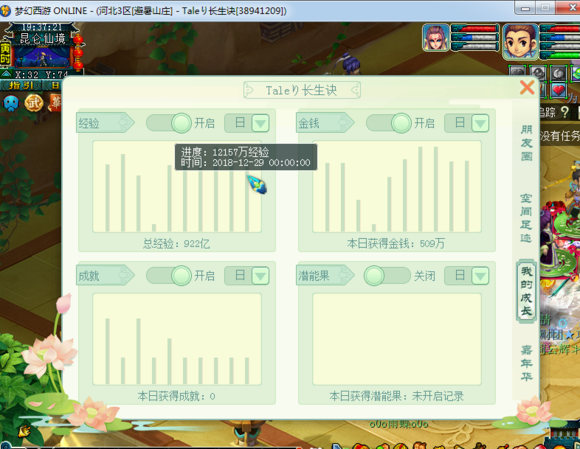Open the 成就 period dropdown arrow
The height and width of the screenshot is (449, 580).
[x=260, y=276]
